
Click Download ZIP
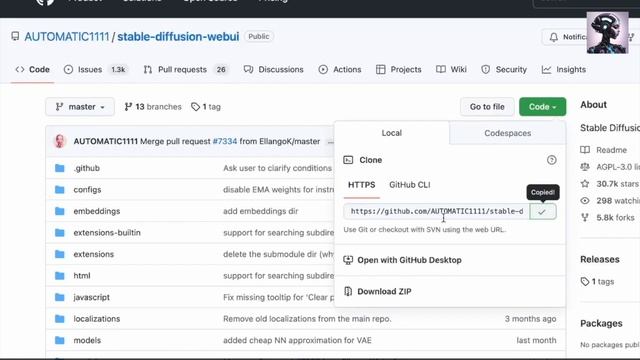coord(384,291)
